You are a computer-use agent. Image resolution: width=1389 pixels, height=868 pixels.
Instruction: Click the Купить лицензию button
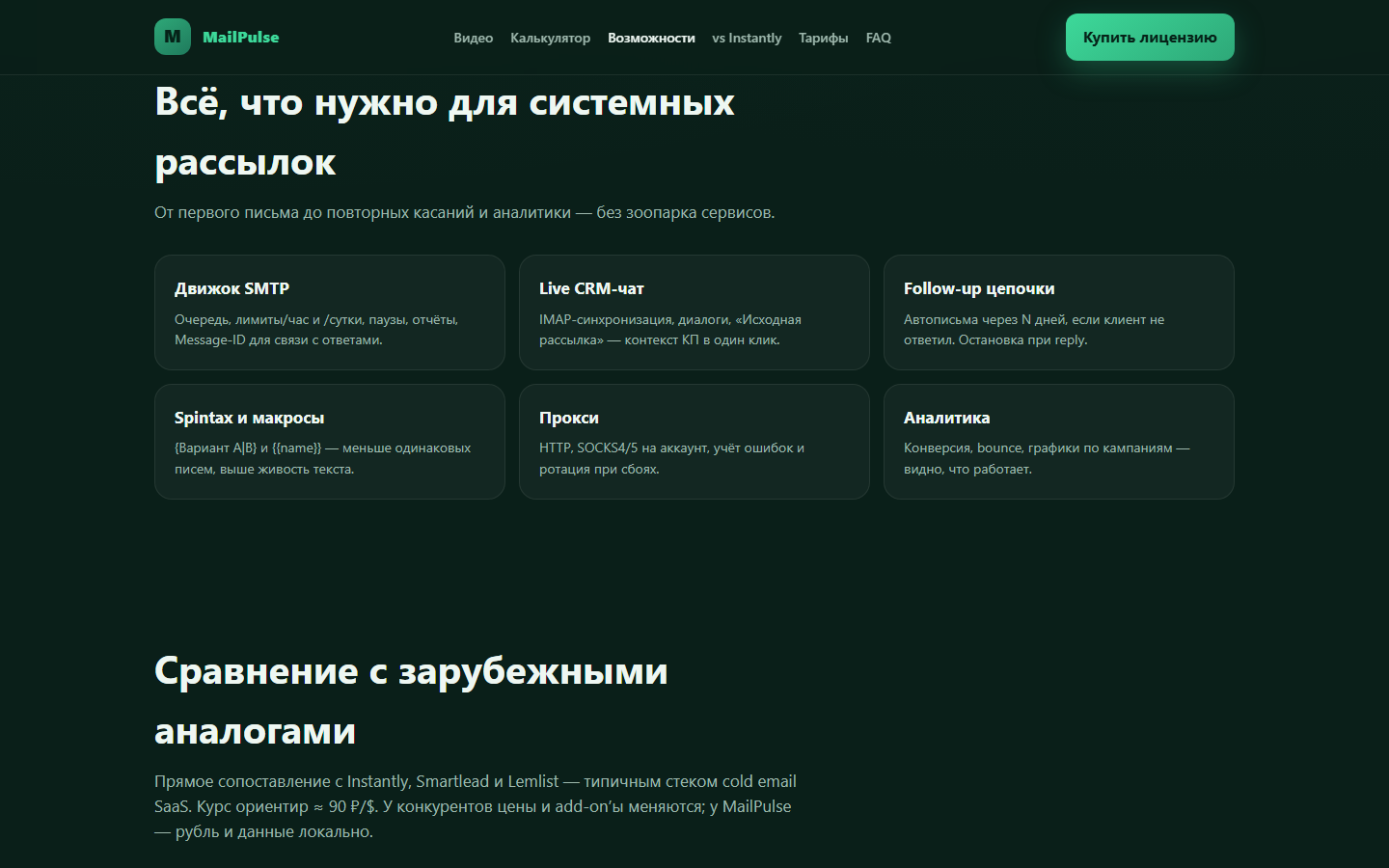[x=1150, y=37]
